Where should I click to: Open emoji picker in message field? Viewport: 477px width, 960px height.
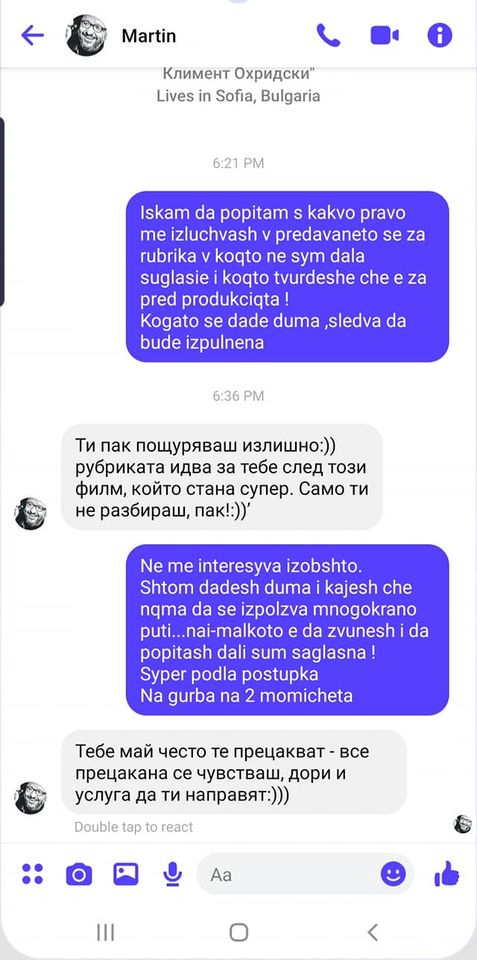(x=393, y=874)
